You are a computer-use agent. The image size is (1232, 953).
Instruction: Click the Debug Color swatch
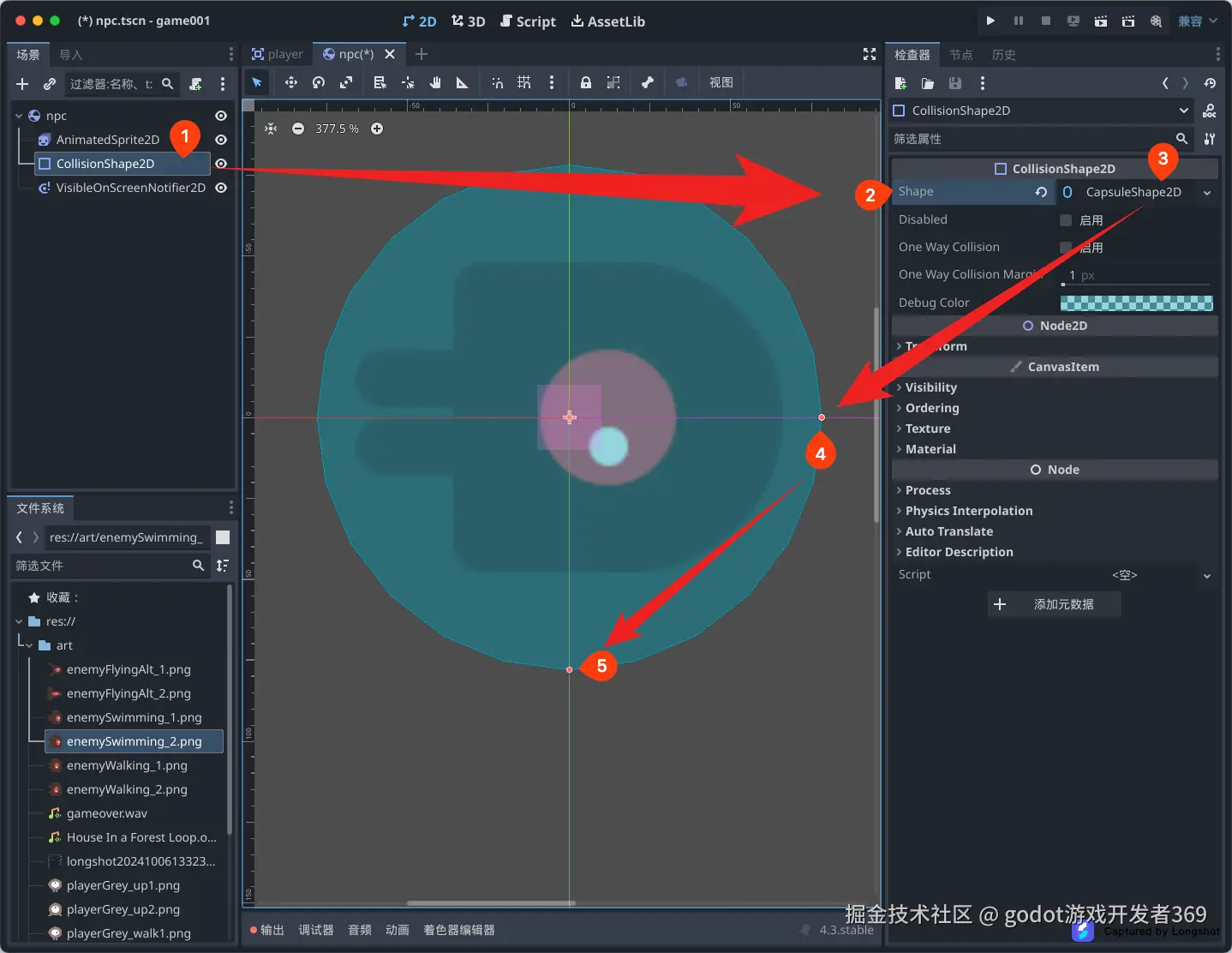(1136, 303)
